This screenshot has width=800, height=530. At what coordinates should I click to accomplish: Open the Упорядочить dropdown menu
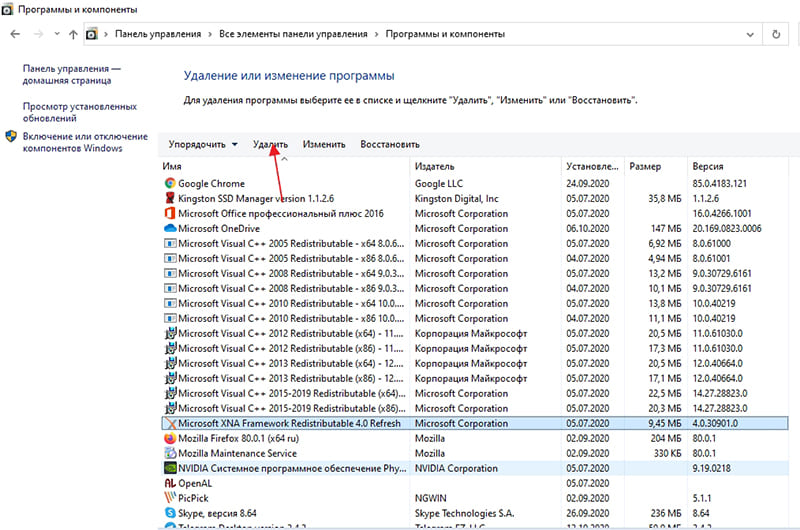(x=203, y=144)
